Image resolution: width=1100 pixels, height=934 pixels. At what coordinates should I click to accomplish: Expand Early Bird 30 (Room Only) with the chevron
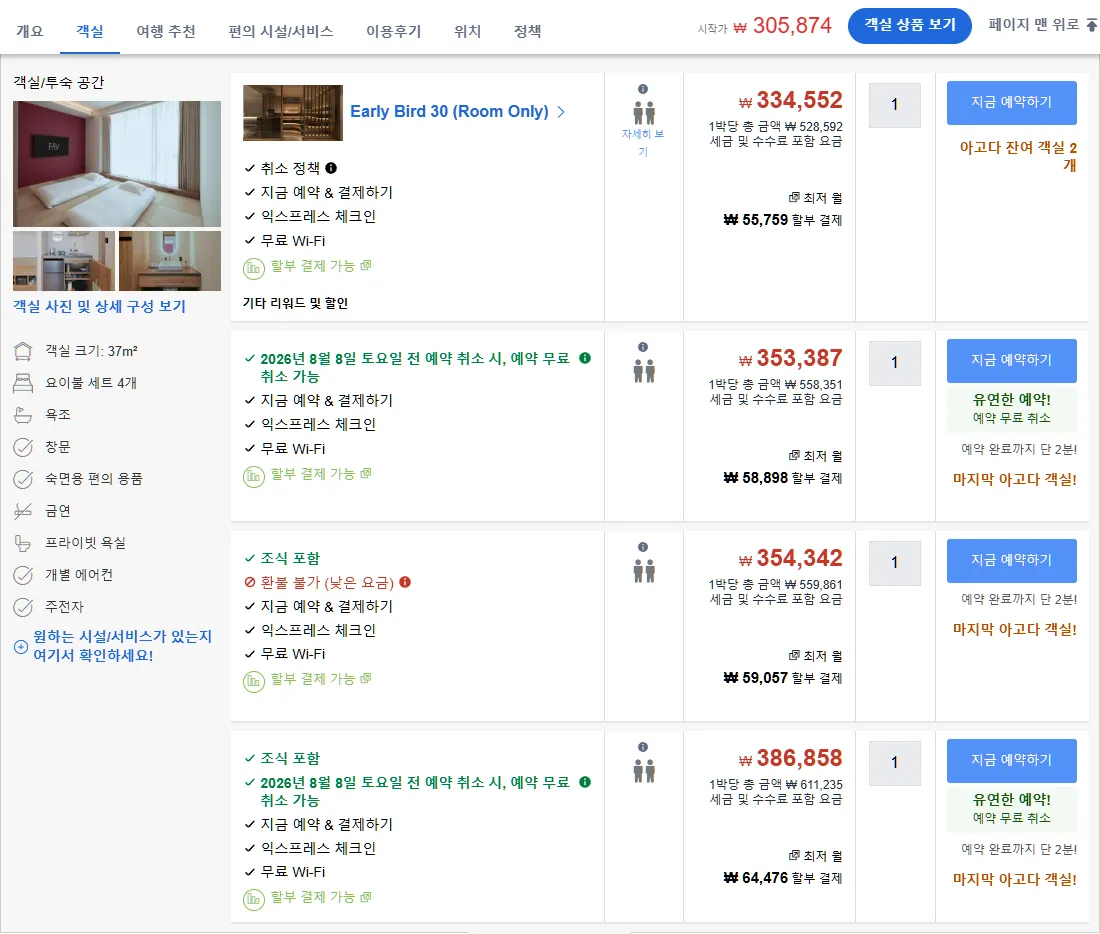(561, 112)
